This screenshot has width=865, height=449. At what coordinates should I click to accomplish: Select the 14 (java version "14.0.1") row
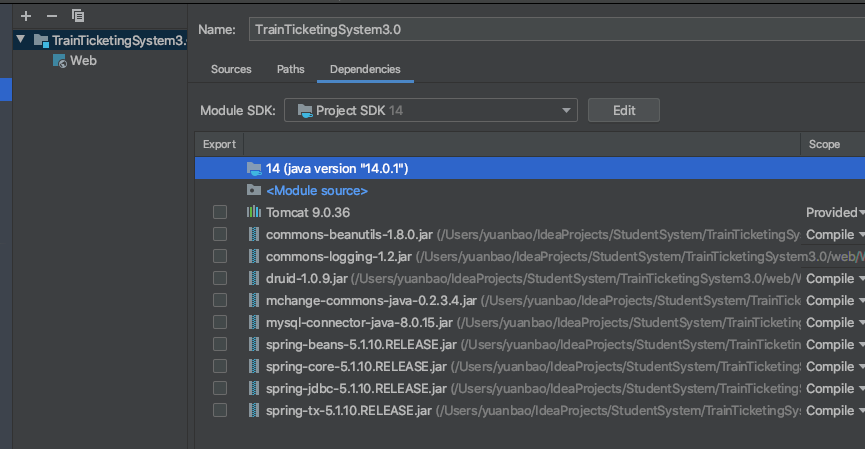(530, 168)
